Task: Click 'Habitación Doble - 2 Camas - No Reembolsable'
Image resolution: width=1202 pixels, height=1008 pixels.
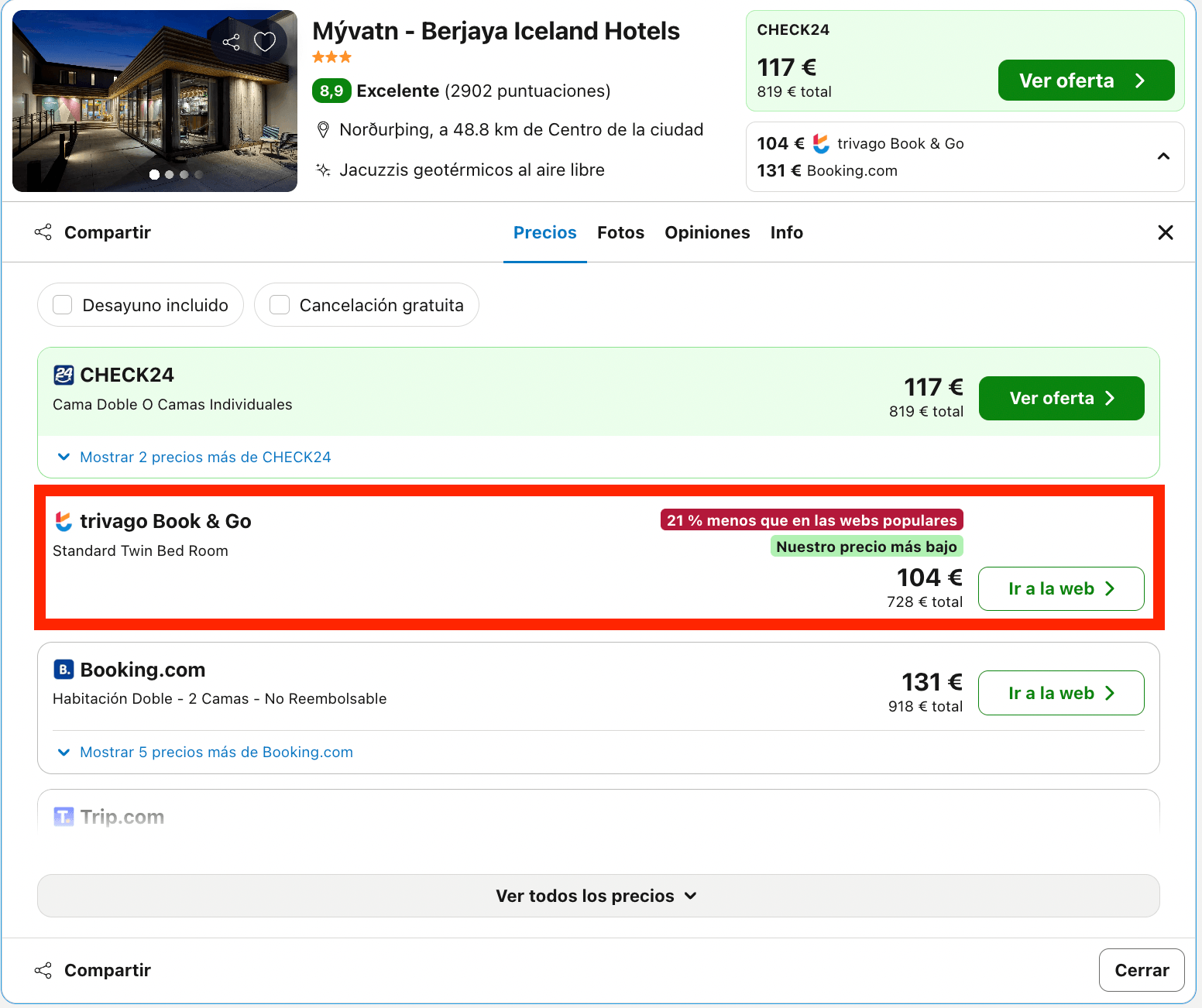Action: coord(220,698)
